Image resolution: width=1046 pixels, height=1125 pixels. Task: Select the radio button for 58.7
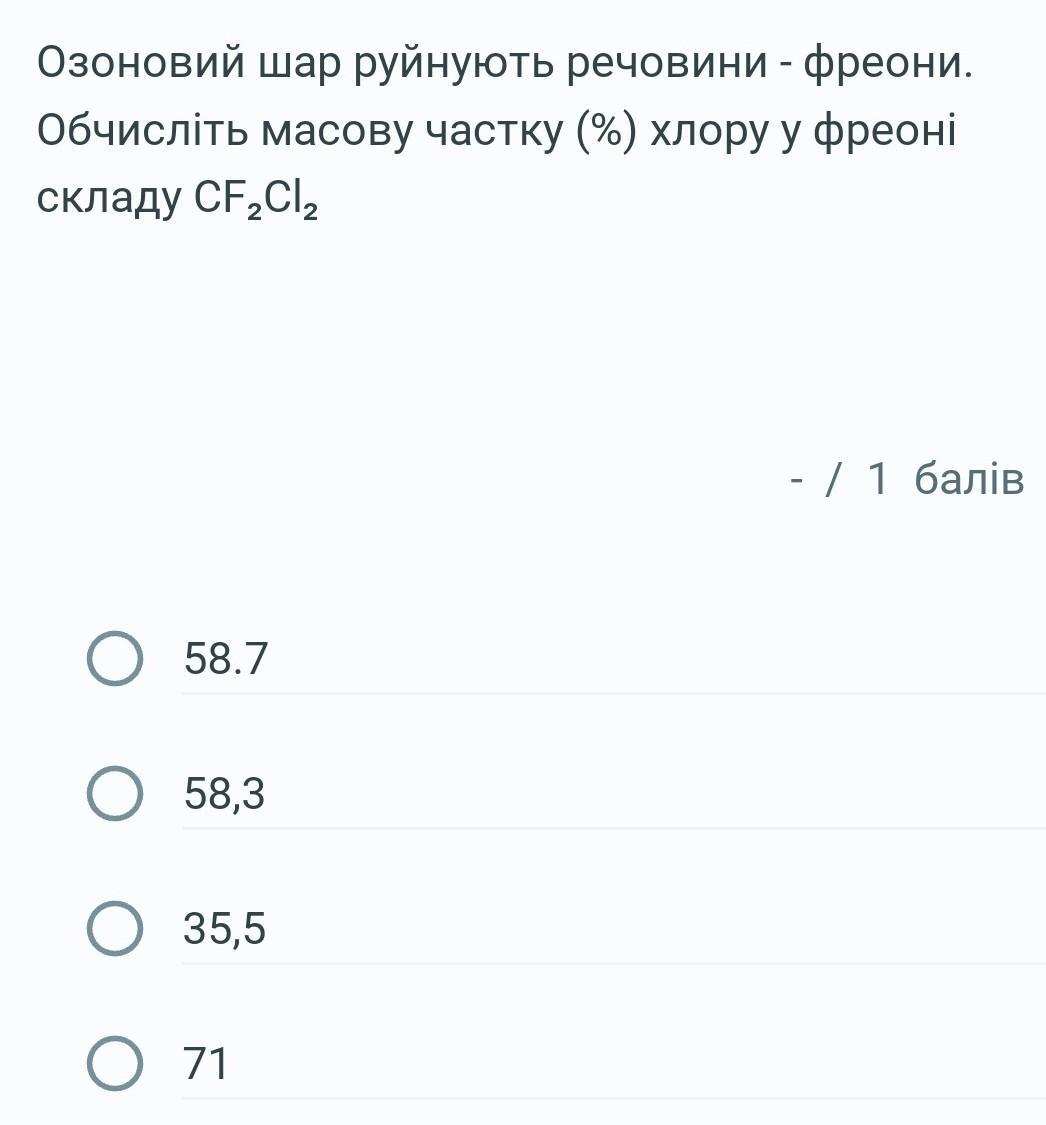(x=115, y=659)
